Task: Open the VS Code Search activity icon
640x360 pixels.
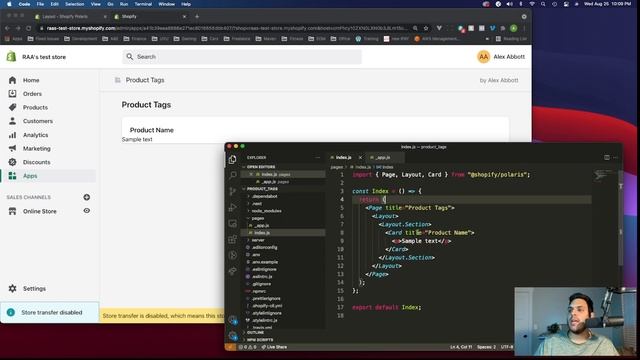Action: coord(232,176)
